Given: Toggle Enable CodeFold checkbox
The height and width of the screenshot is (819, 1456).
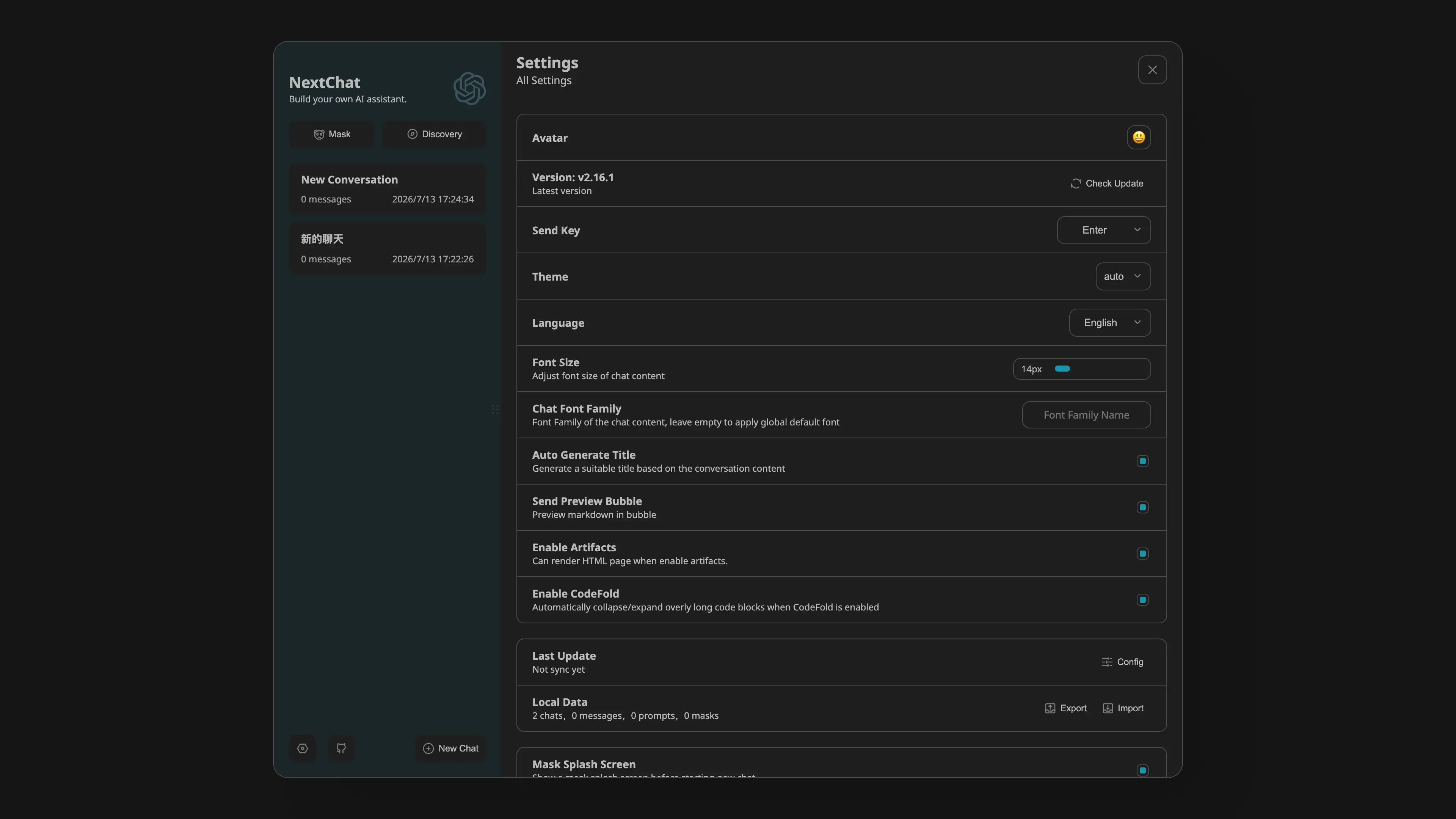Looking at the screenshot, I should [x=1142, y=600].
